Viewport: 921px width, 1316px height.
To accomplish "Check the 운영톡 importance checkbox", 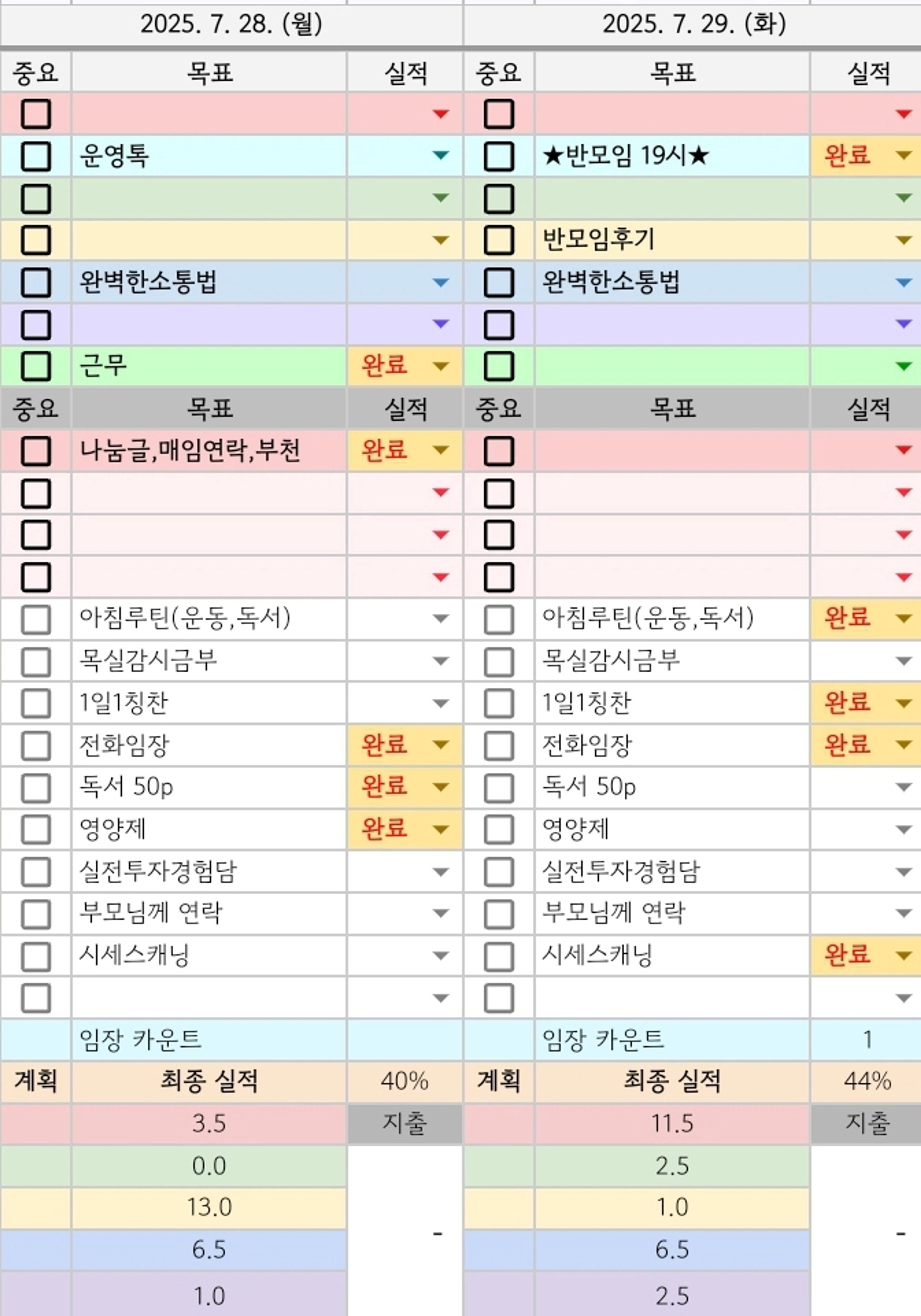I will click(35, 156).
